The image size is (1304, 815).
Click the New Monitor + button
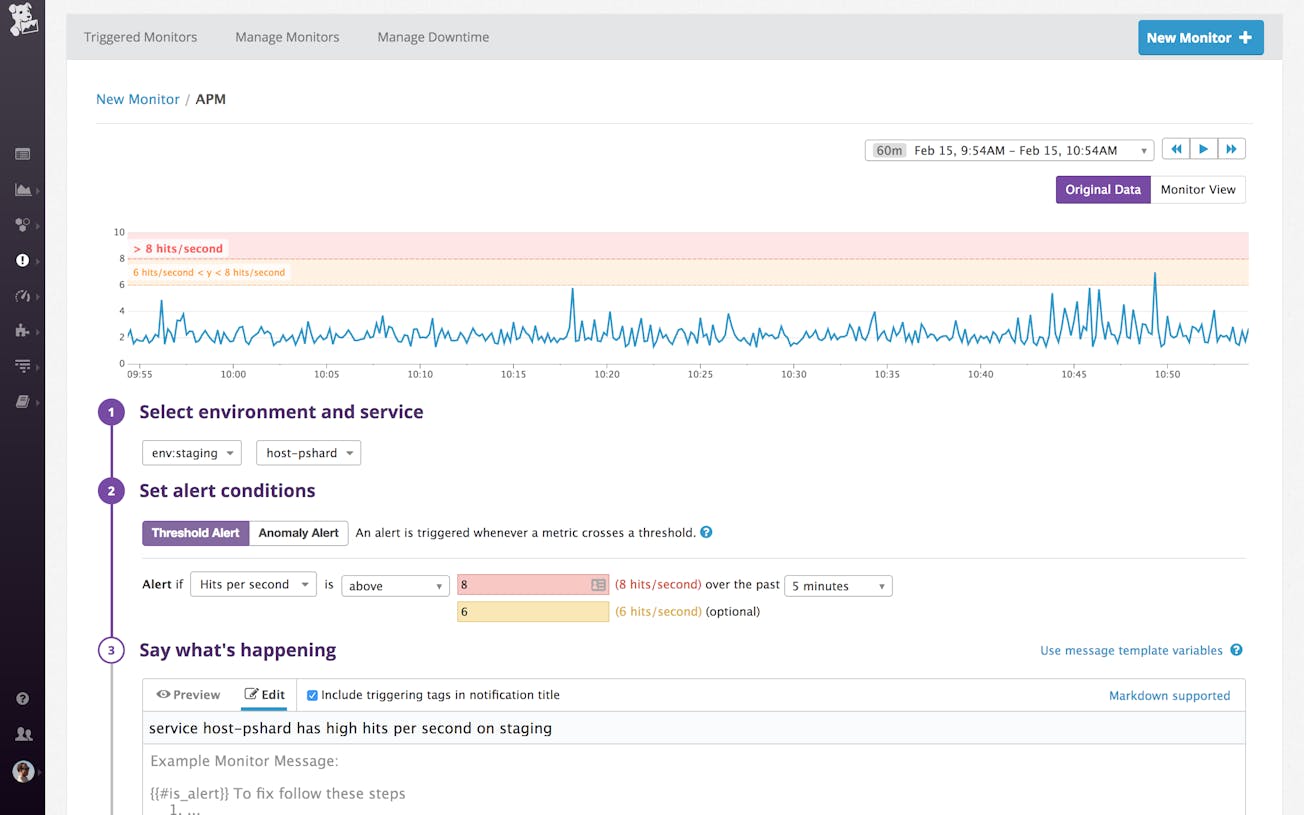click(x=1200, y=37)
